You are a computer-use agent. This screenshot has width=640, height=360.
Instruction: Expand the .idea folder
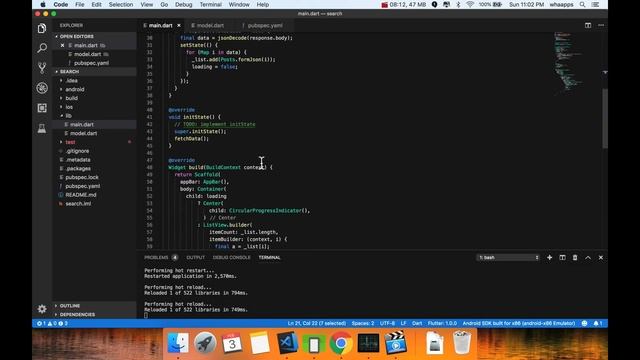pyautogui.click(x=71, y=80)
